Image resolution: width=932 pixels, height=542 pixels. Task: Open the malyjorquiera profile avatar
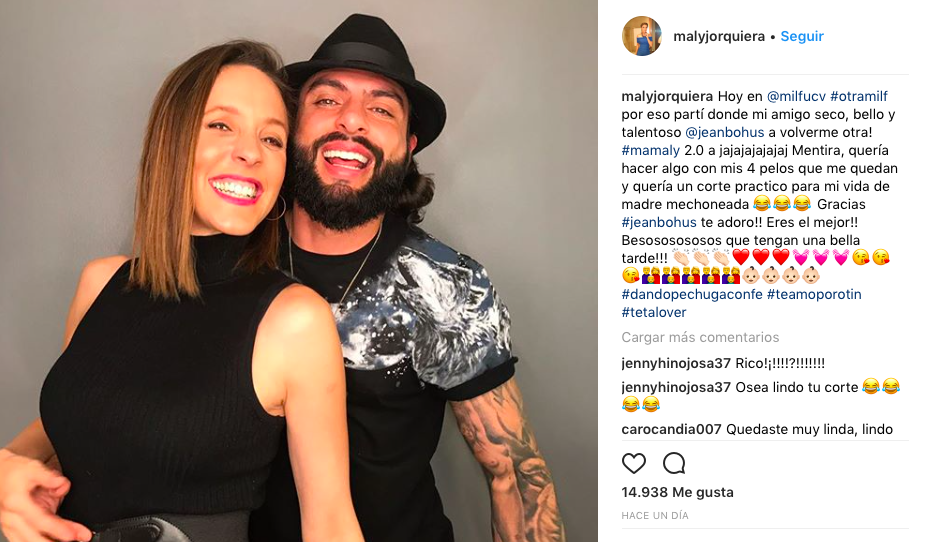[641, 36]
